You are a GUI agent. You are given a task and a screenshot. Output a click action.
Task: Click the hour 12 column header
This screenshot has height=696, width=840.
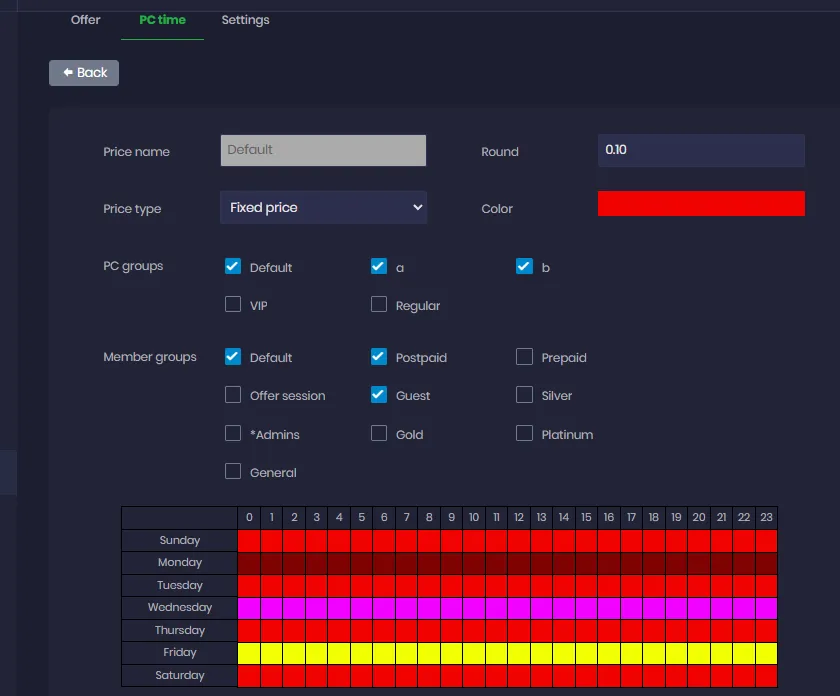[x=519, y=518]
